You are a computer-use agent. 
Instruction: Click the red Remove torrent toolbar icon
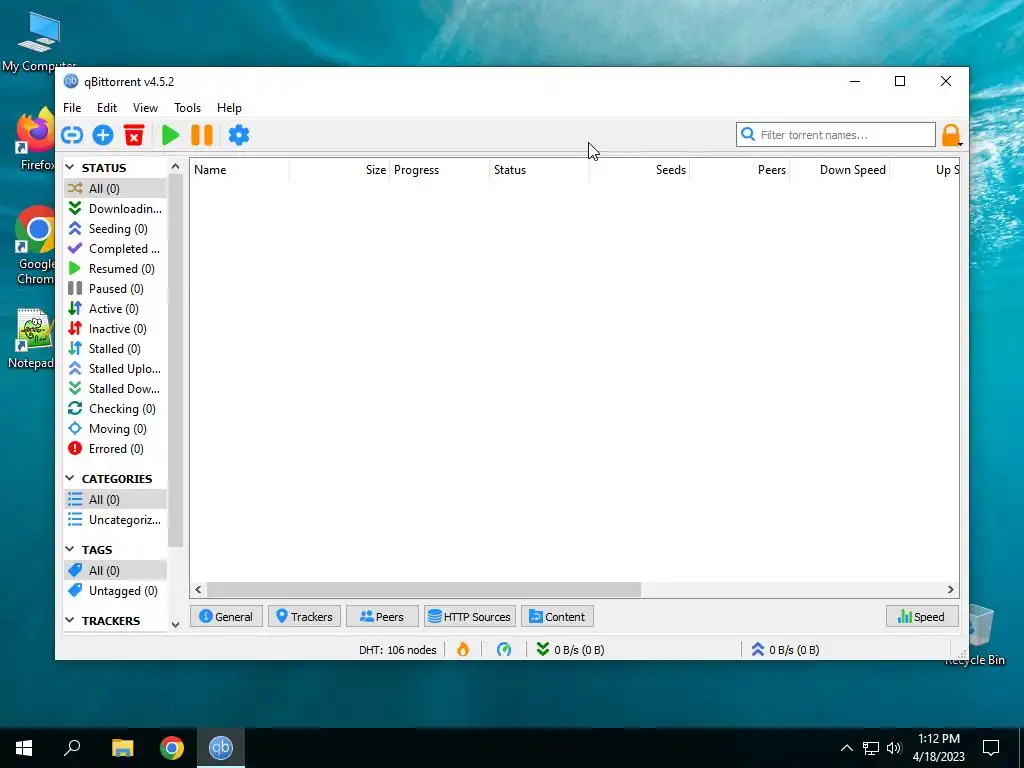(134, 135)
